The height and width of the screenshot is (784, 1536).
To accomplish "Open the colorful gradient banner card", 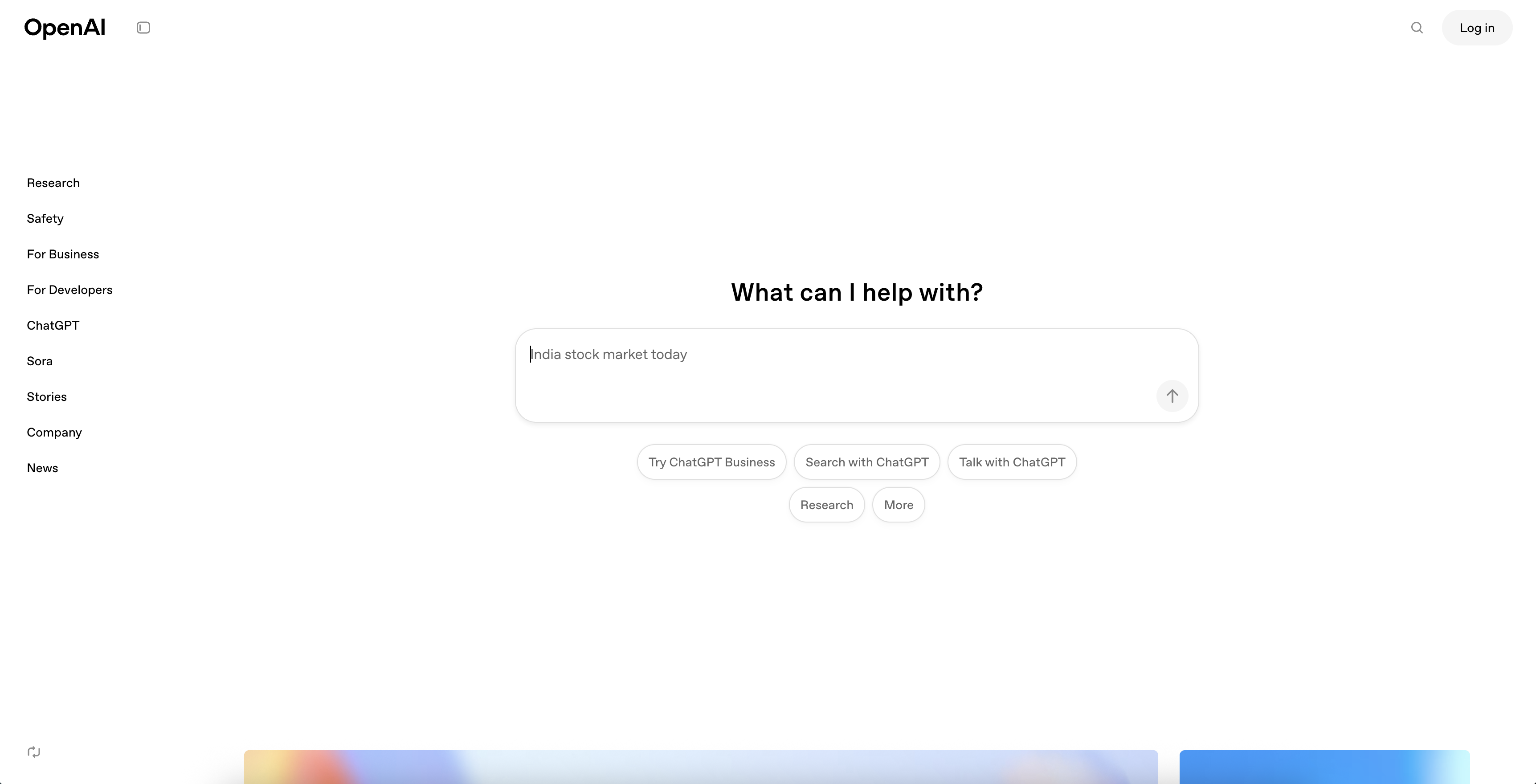I will point(701,767).
